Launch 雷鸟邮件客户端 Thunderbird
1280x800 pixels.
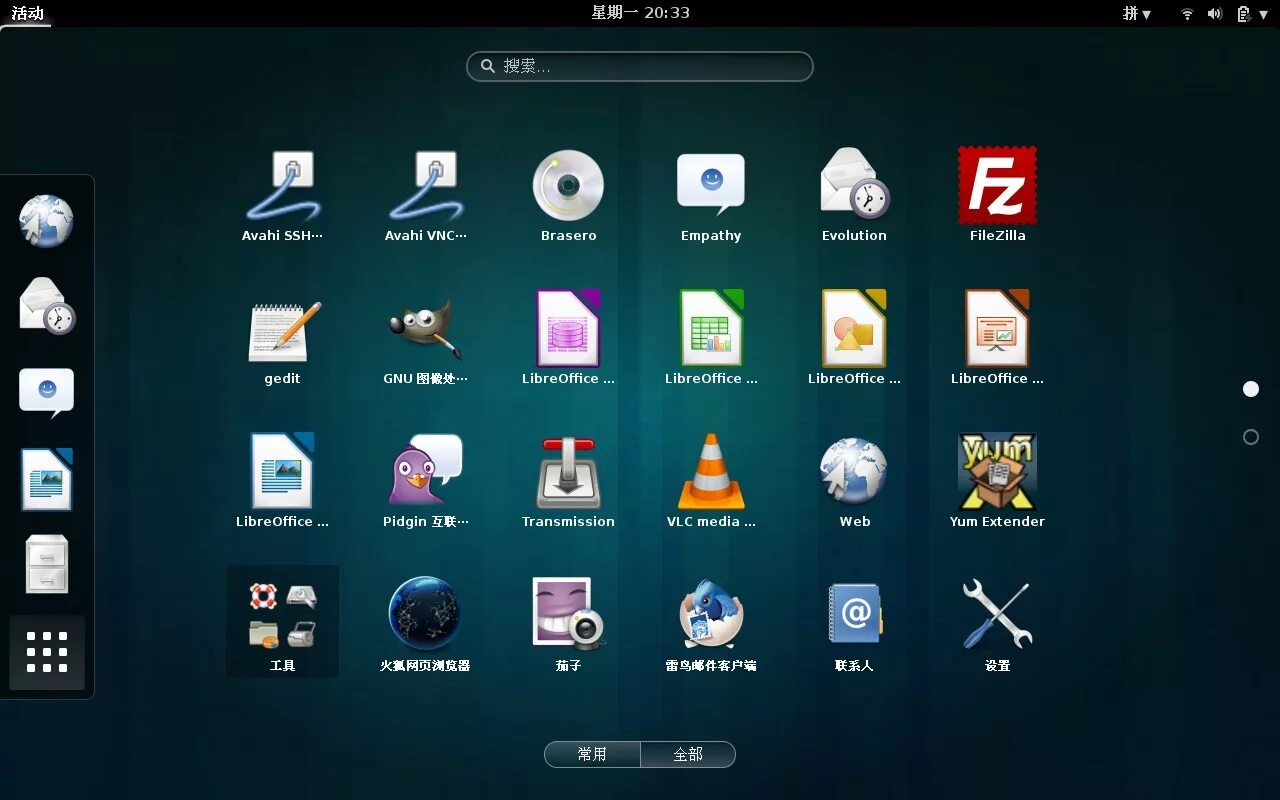pyautogui.click(x=711, y=625)
